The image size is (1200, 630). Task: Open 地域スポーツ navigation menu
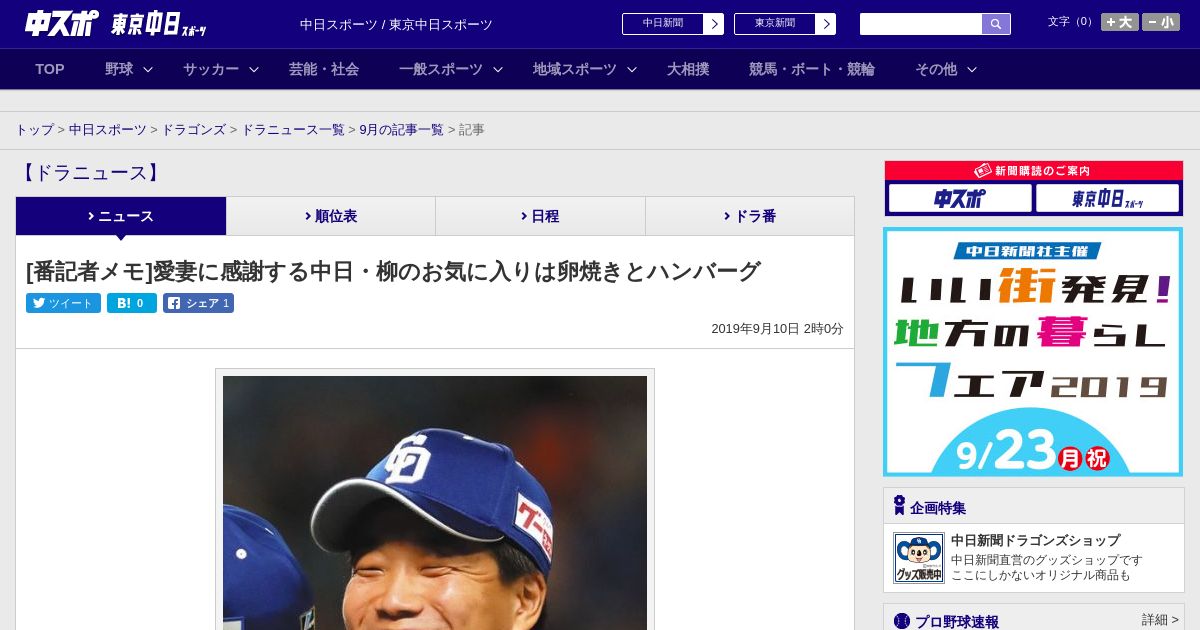point(575,69)
